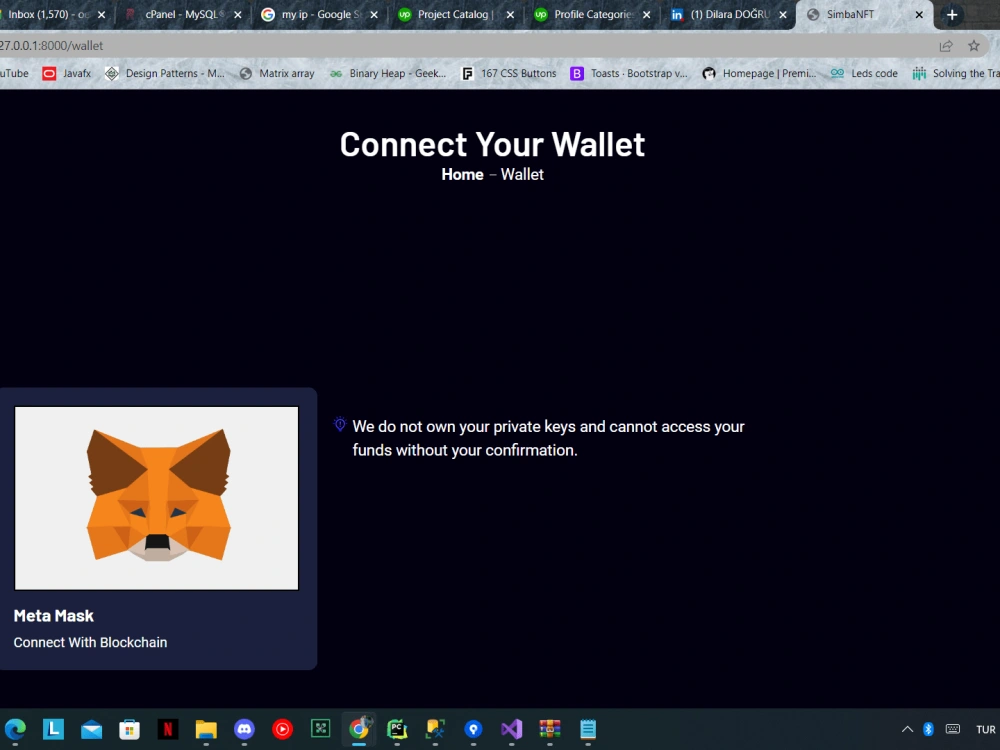Open the Homepage | Premi... GitHub bookmark
This screenshot has height=750, width=1000.
coord(759,73)
